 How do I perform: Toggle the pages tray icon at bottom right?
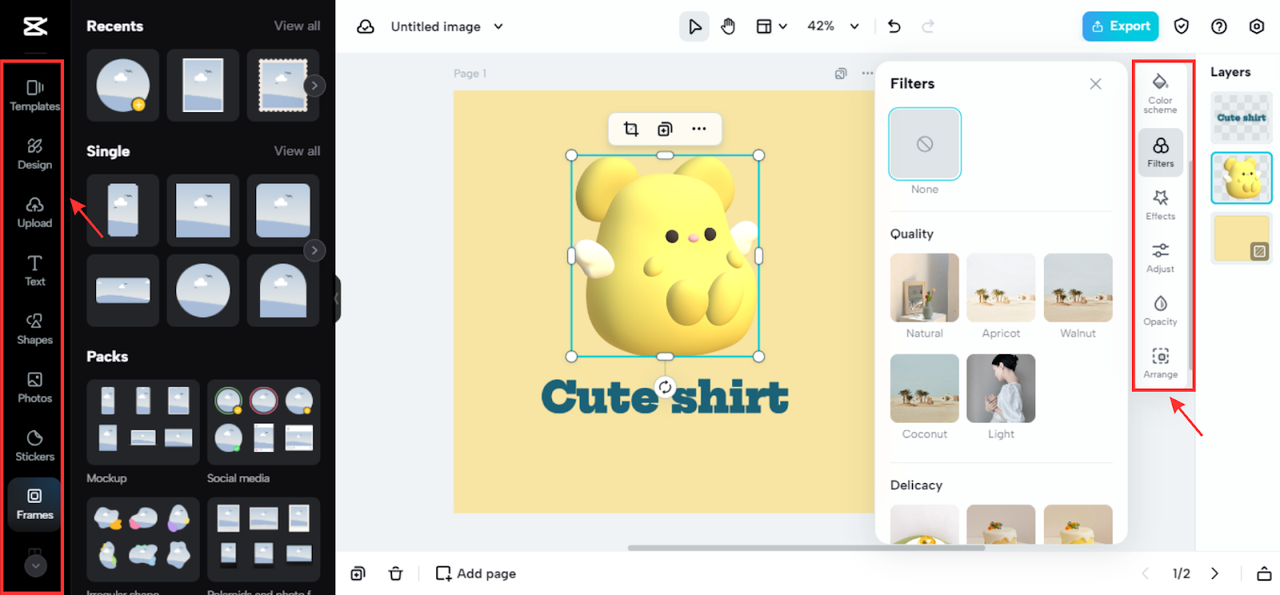click(x=1262, y=574)
